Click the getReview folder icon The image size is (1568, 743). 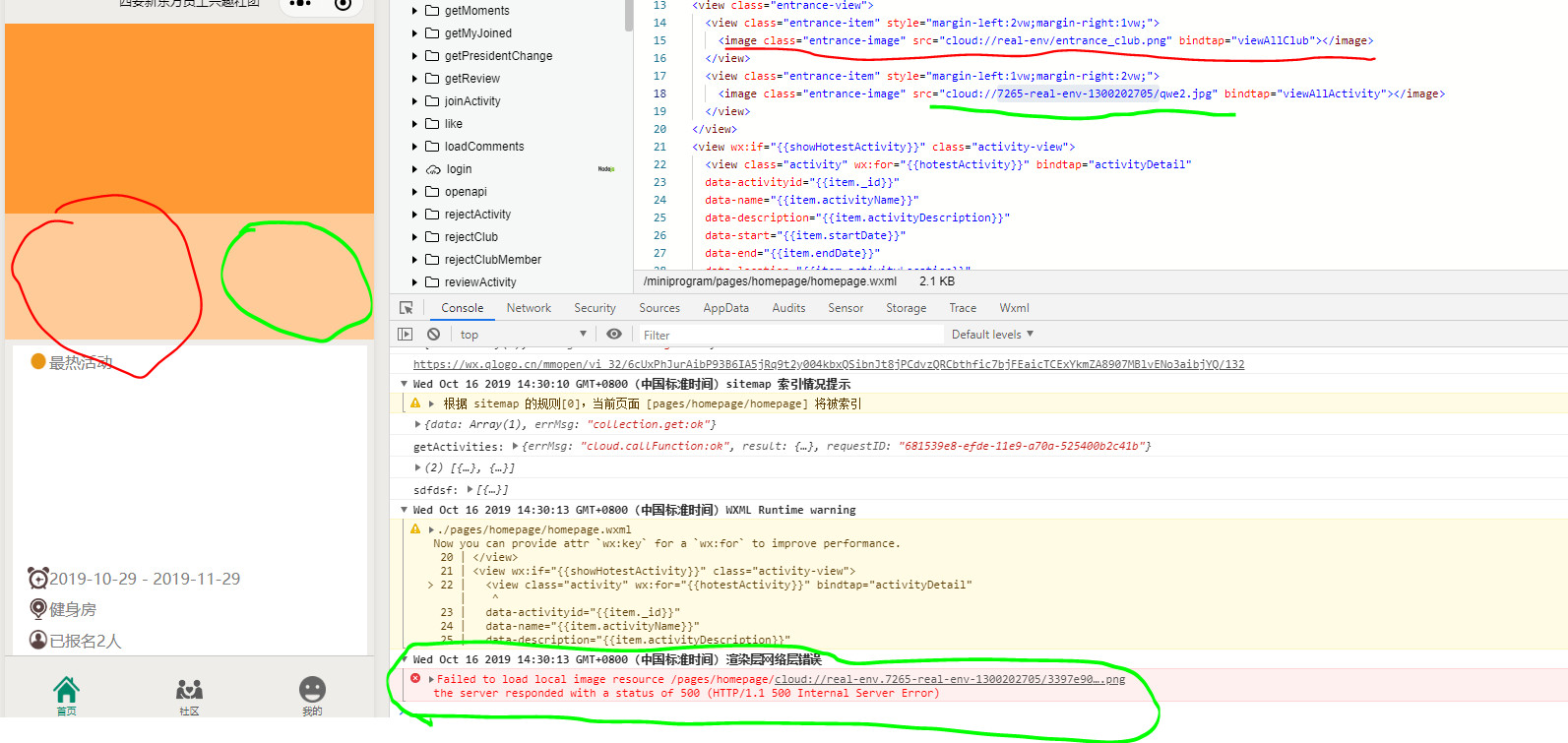pyautogui.click(x=432, y=79)
